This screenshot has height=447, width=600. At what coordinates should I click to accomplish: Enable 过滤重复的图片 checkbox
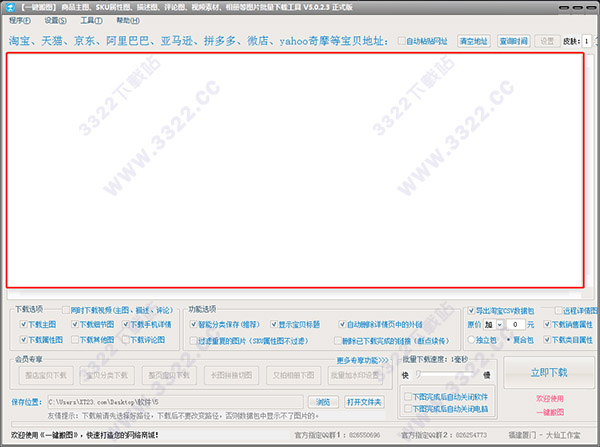[x=194, y=341]
